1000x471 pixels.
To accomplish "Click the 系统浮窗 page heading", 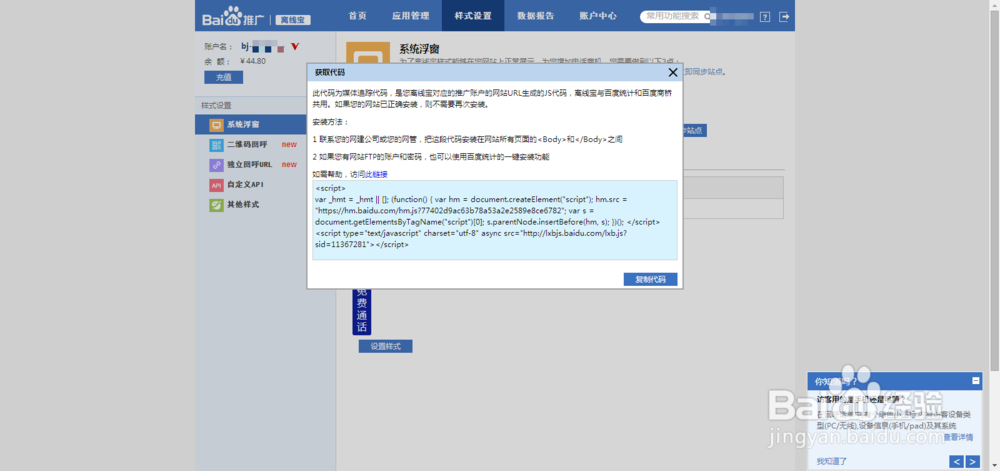I will pyautogui.click(x=420, y=49).
